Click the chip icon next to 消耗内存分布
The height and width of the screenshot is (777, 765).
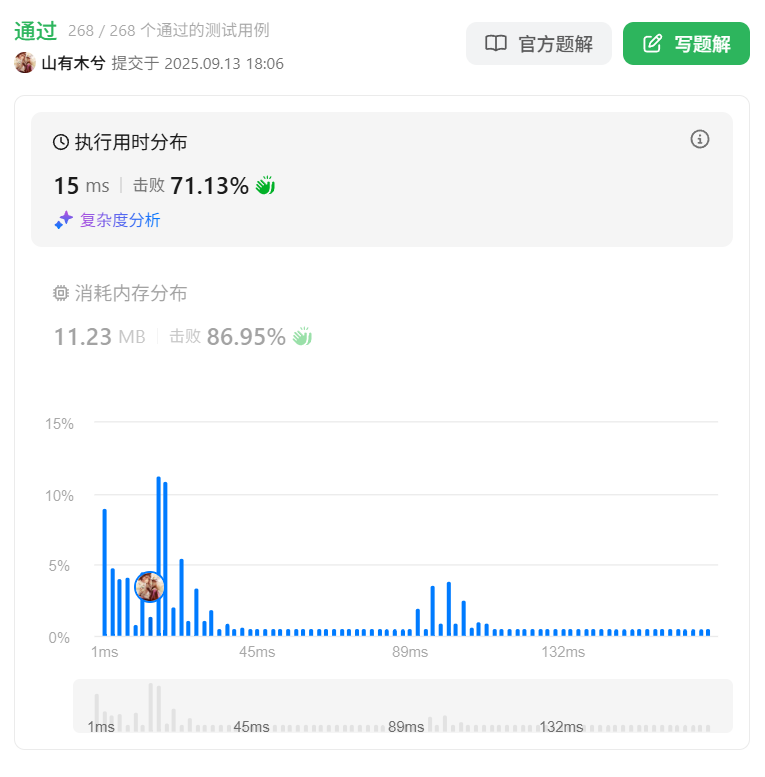(x=61, y=293)
